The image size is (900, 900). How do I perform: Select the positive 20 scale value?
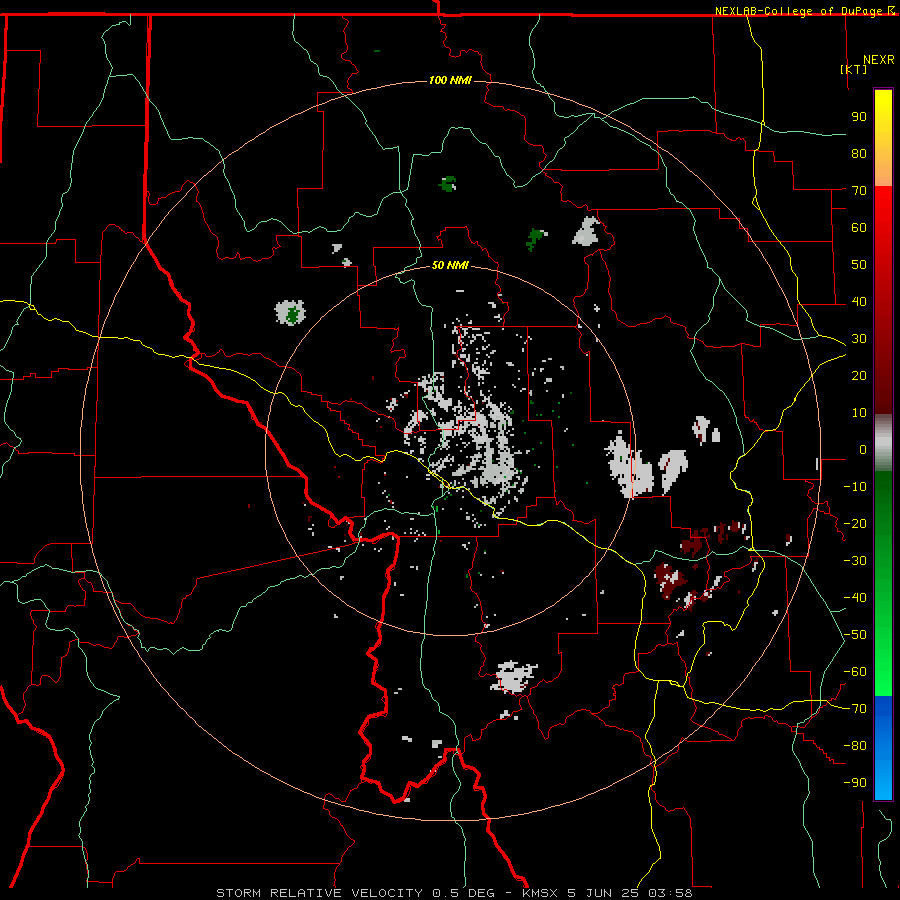pyautogui.click(x=859, y=376)
